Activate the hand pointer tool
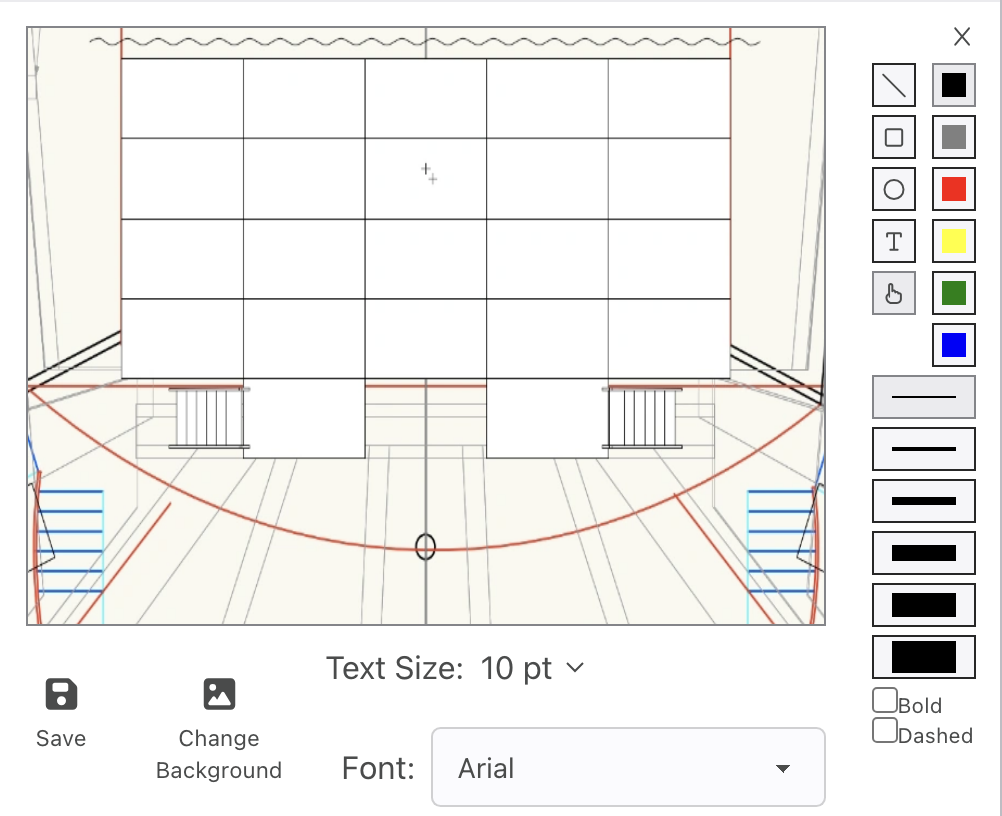 pos(894,293)
